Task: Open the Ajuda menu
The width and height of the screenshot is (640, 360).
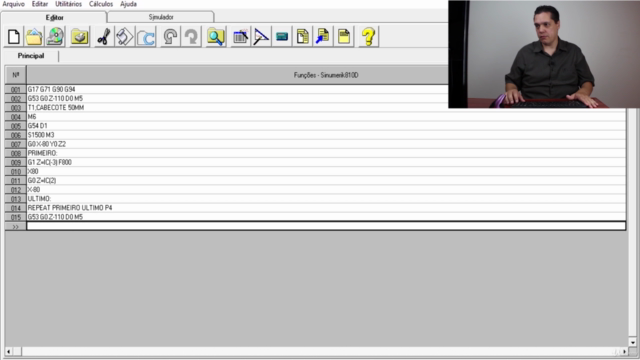Action: coord(128,4)
